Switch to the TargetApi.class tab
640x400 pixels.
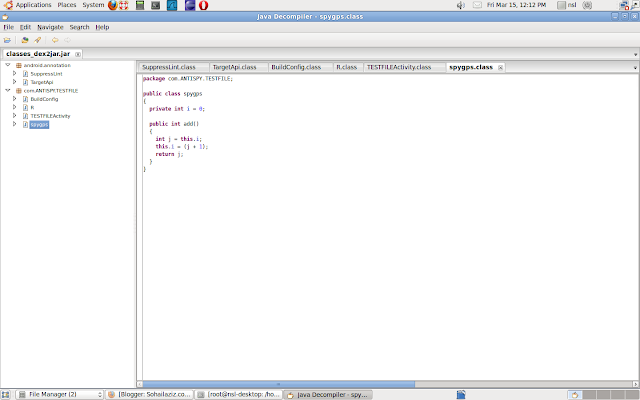pos(239,67)
